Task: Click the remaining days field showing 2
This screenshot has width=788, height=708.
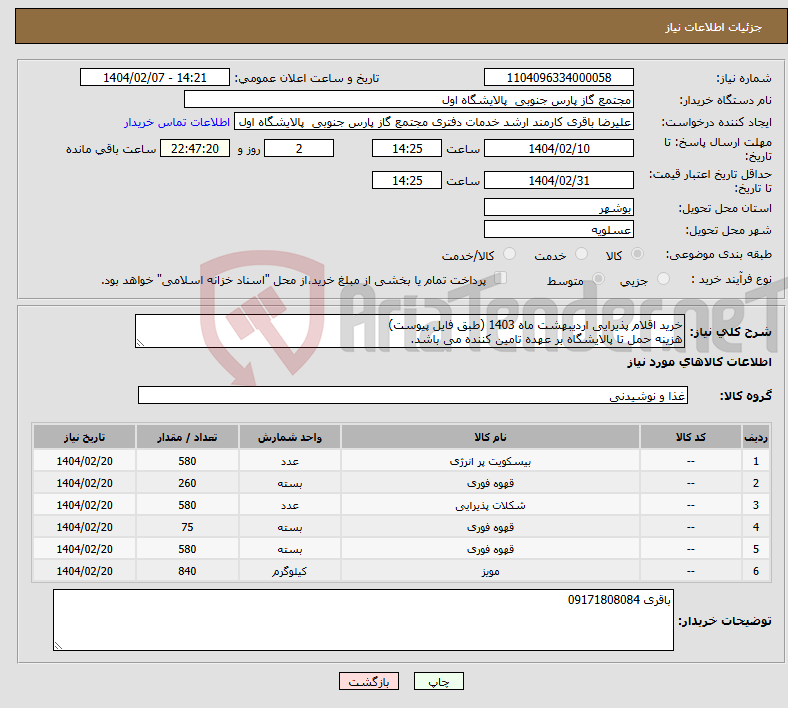Action: (299, 148)
